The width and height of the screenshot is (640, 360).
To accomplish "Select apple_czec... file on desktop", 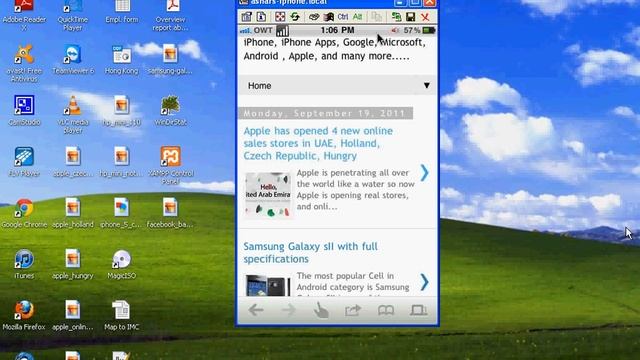I will click(73, 162).
